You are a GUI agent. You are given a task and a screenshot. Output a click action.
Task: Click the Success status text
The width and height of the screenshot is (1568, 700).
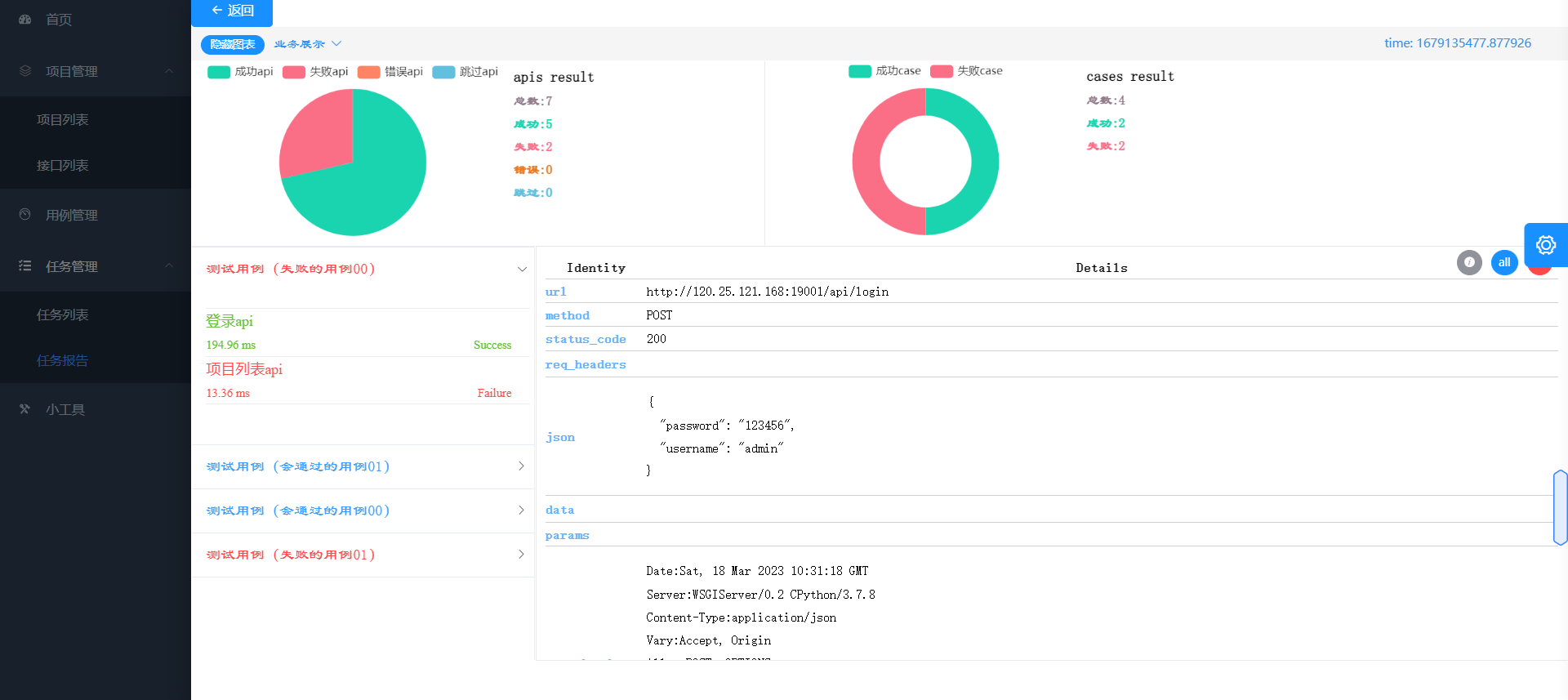pyautogui.click(x=492, y=346)
